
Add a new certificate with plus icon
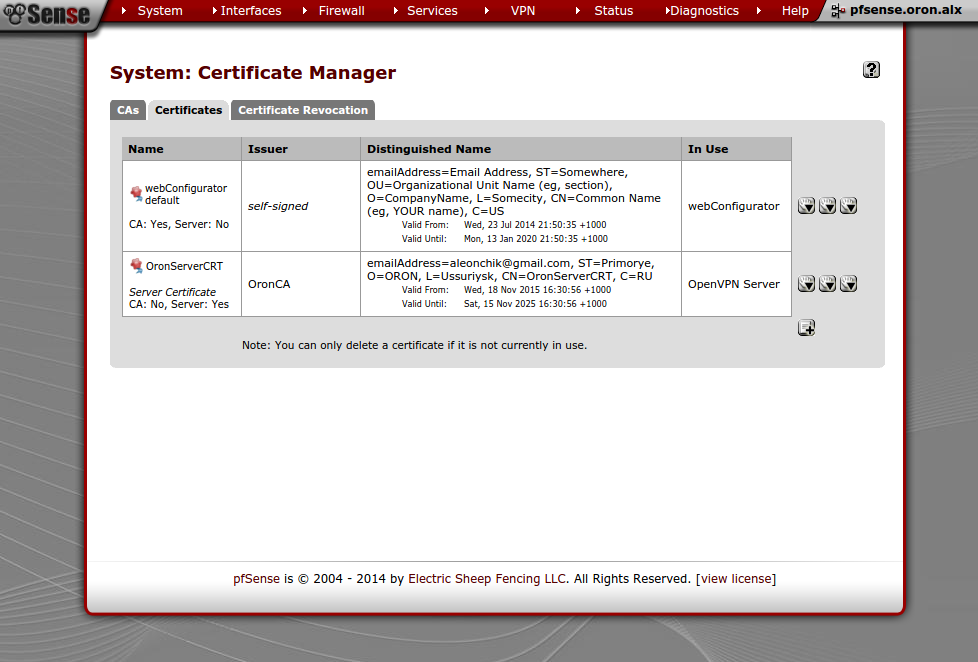[806, 328]
